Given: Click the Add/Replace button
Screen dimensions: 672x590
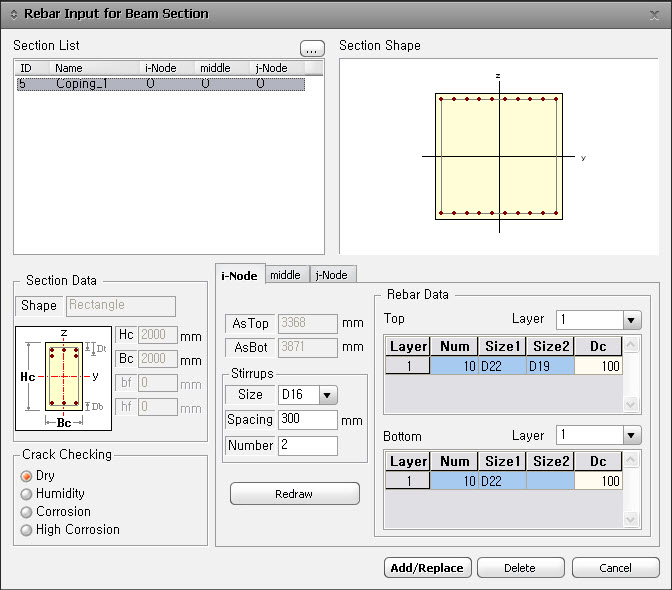Looking at the screenshot, I should [427, 568].
